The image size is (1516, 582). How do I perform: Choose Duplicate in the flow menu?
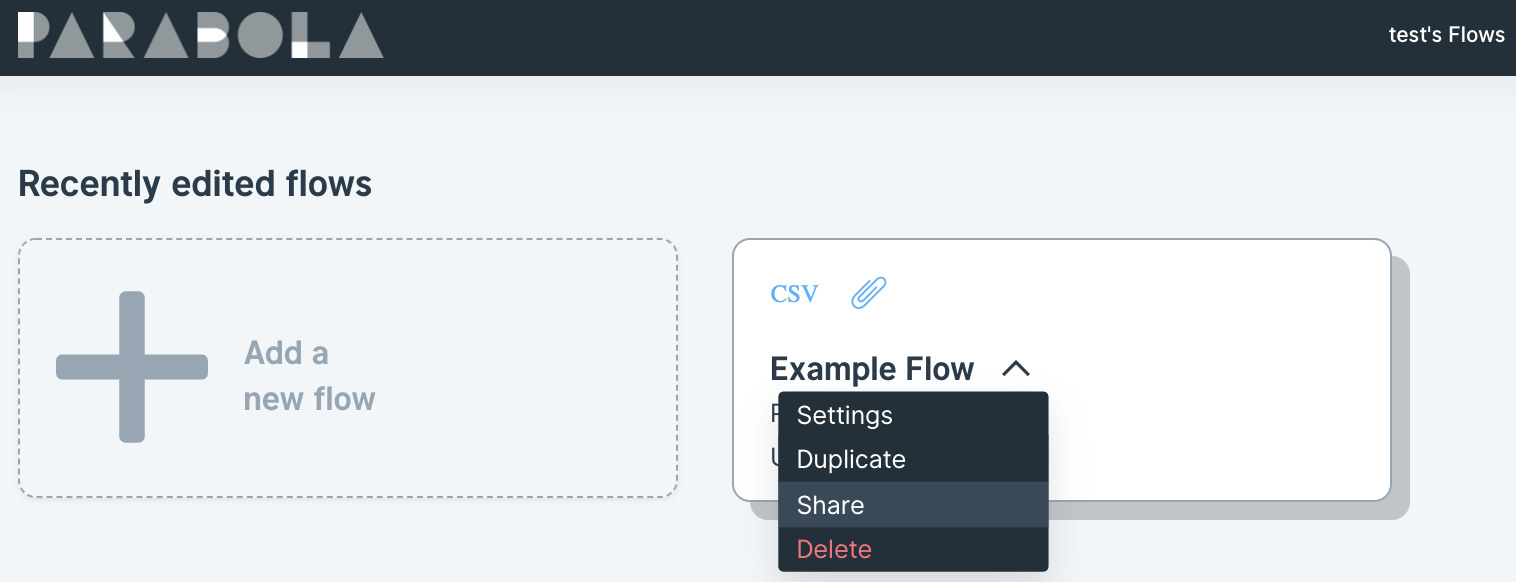coord(913,460)
